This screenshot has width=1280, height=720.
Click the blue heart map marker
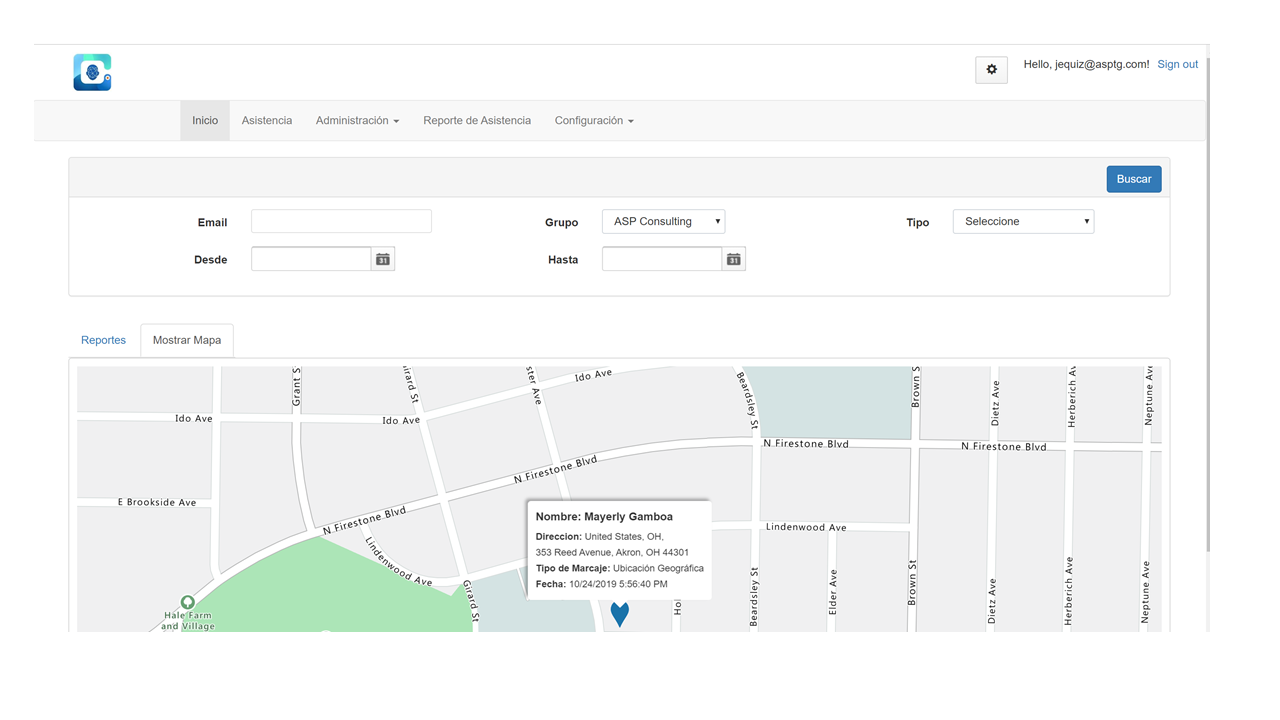(x=620, y=613)
